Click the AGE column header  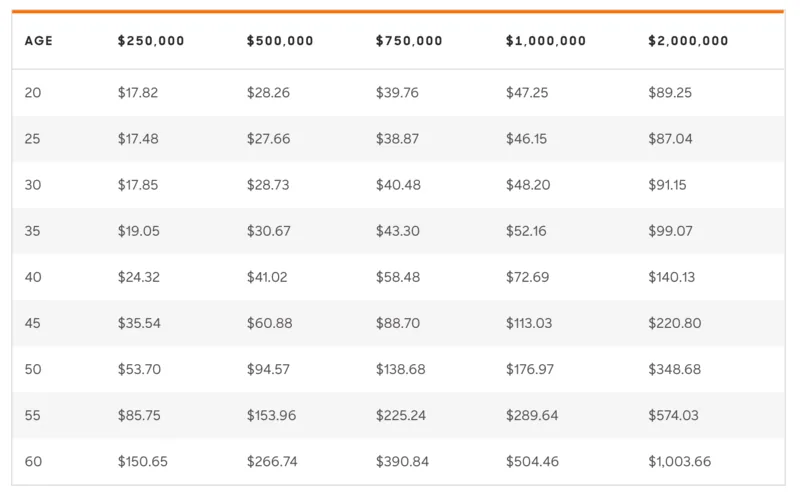38,42
